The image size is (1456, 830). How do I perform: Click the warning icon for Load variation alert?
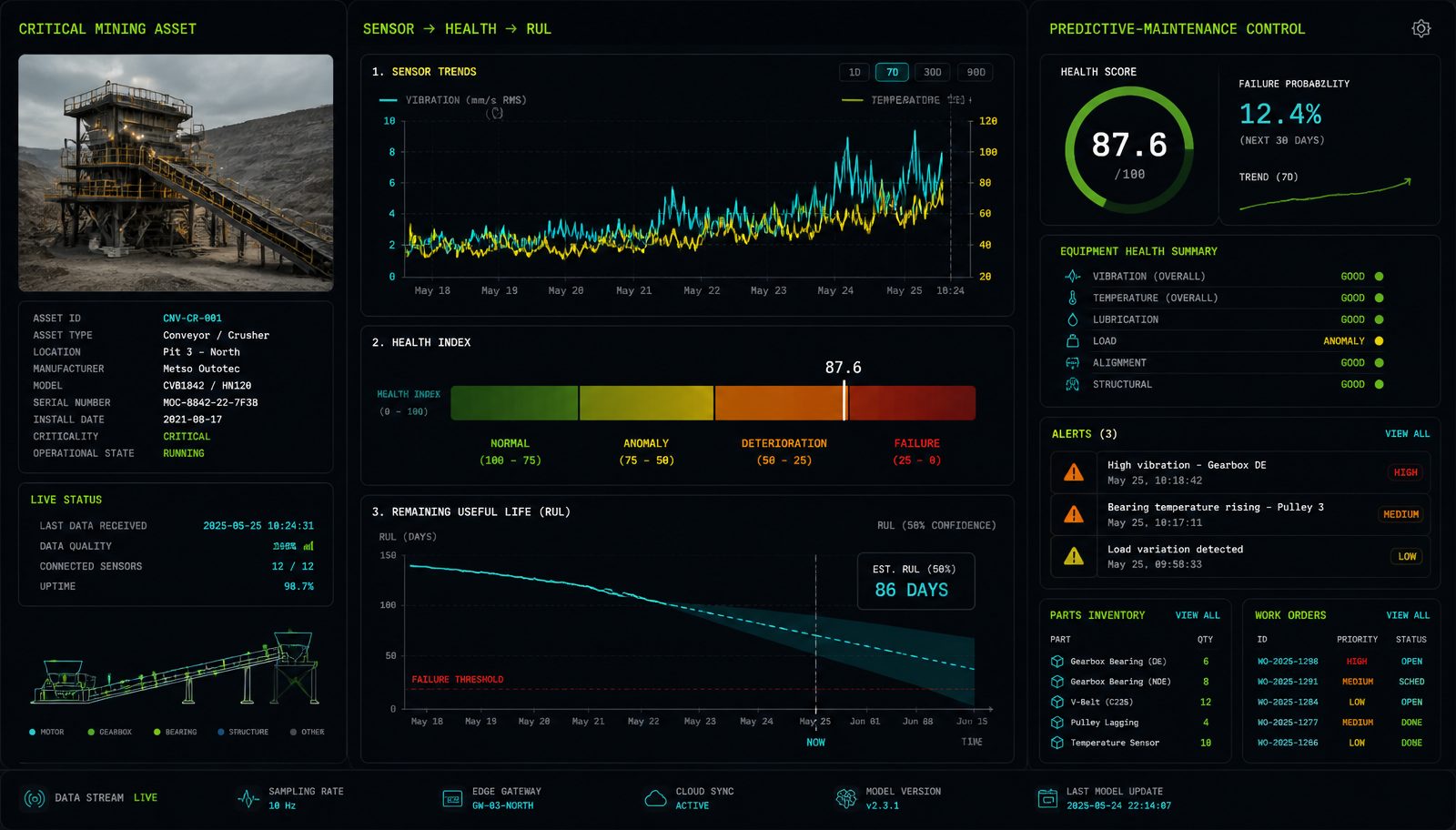(1074, 556)
